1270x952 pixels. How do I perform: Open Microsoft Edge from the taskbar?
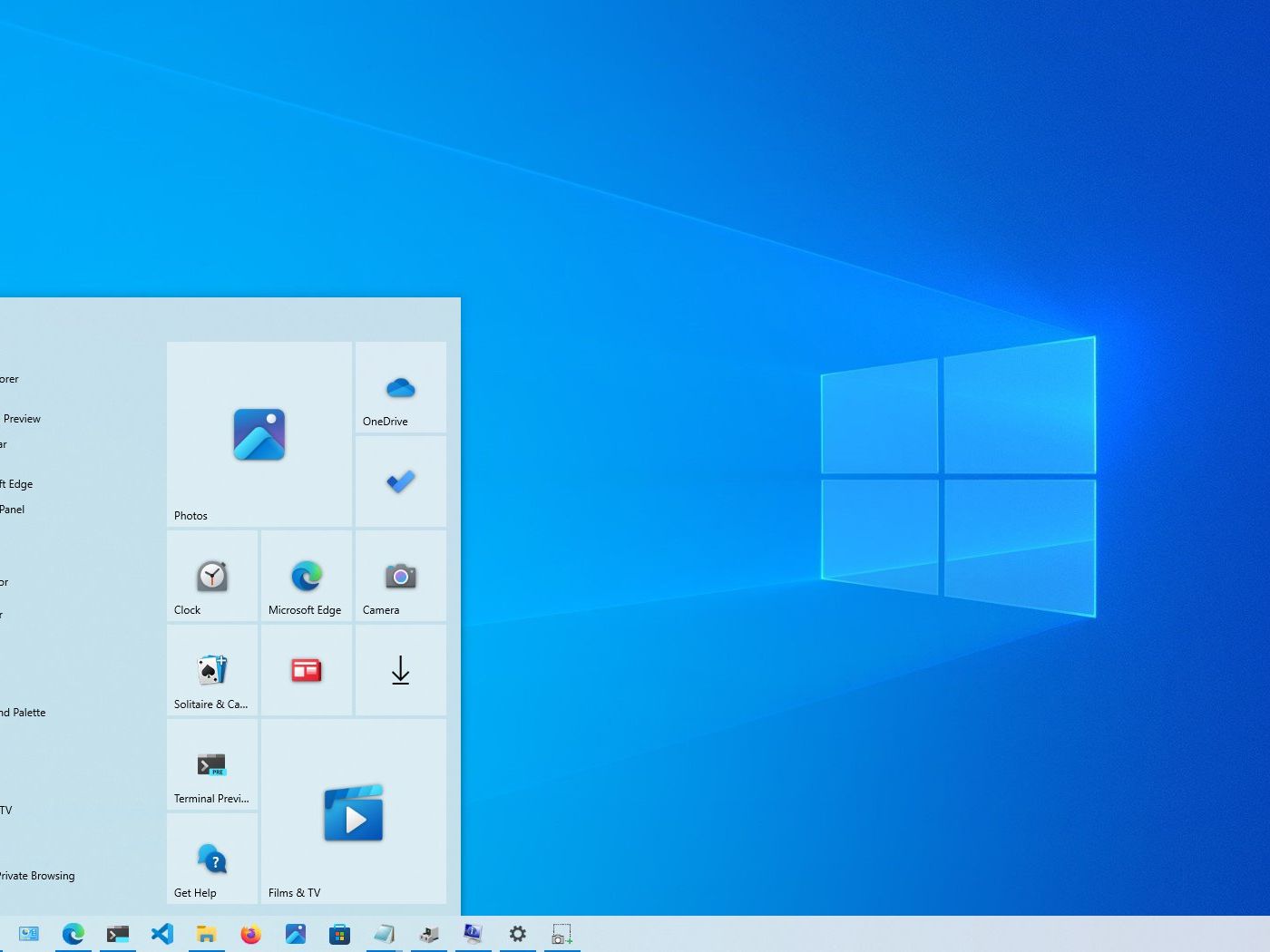[73, 934]
